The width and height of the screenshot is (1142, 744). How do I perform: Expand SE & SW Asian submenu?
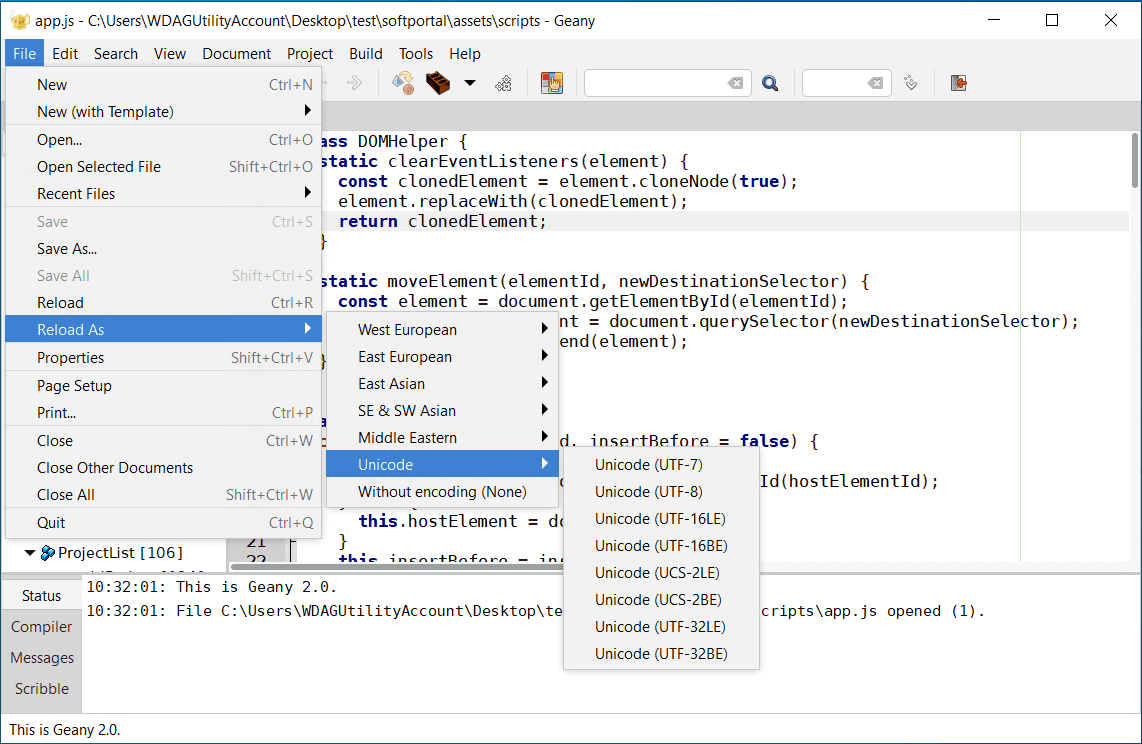[442, 411]
